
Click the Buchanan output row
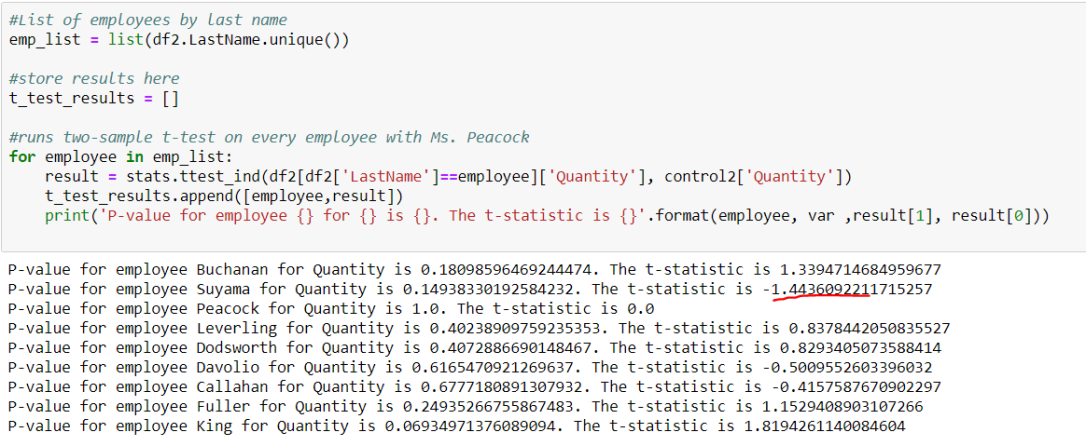pos(474,269)
